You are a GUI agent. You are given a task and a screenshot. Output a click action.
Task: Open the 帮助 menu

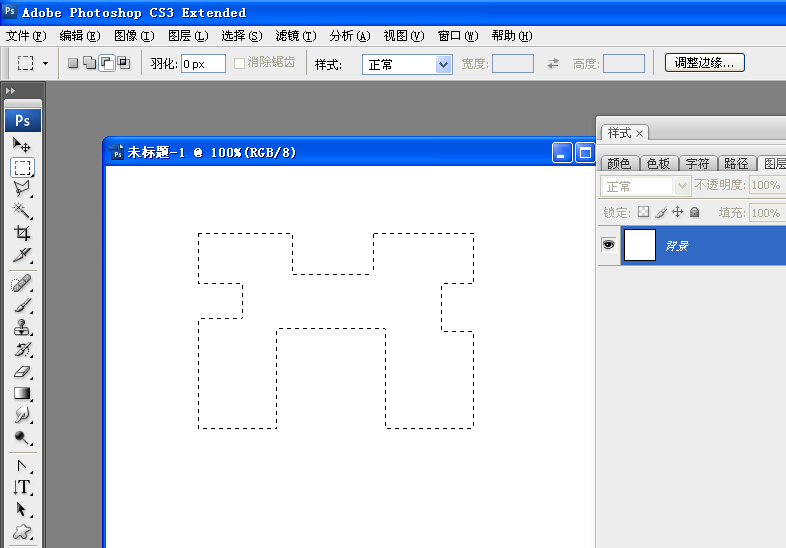tap(511, 36)
